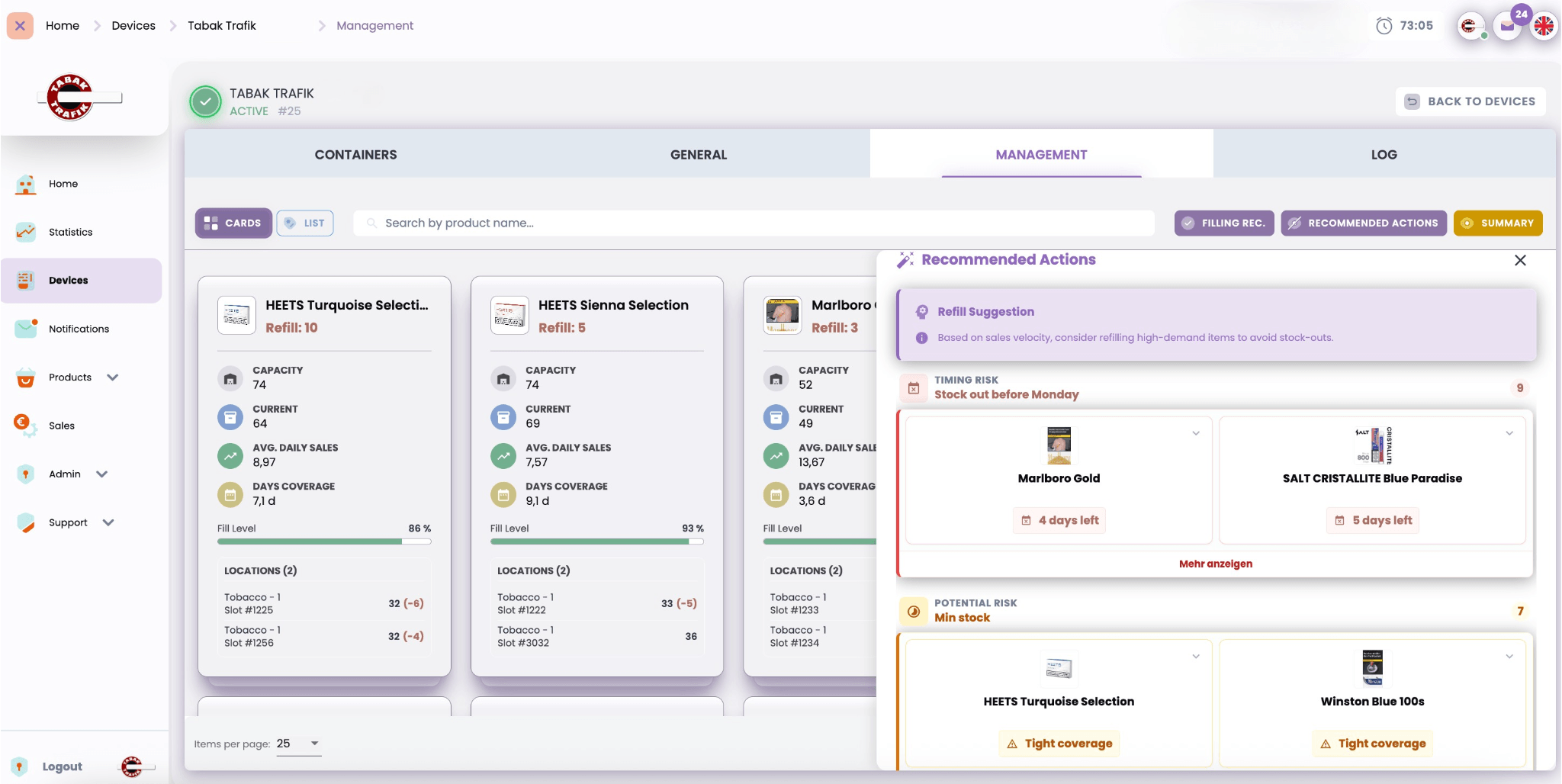Open the Sales section in sidebar
The height and width of the screenshot is (784, 1562).
(61, 426)
